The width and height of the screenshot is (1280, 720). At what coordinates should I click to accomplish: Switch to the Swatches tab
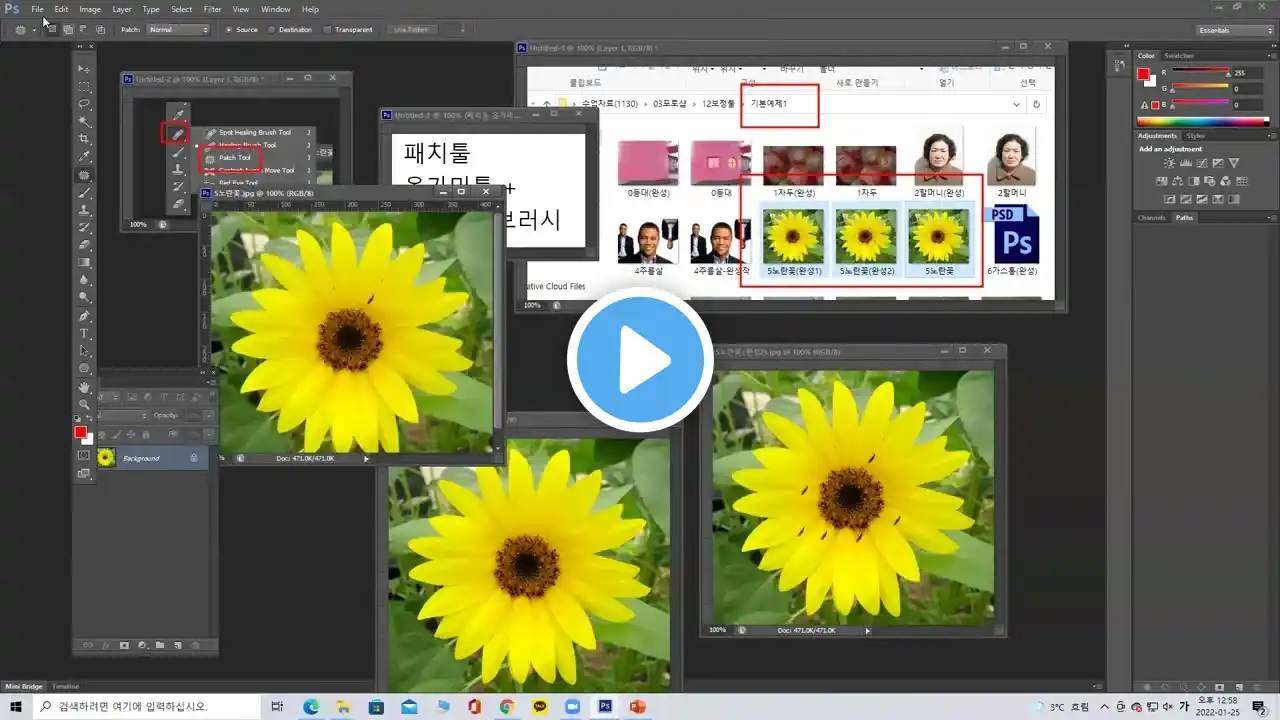[1179, 56]
